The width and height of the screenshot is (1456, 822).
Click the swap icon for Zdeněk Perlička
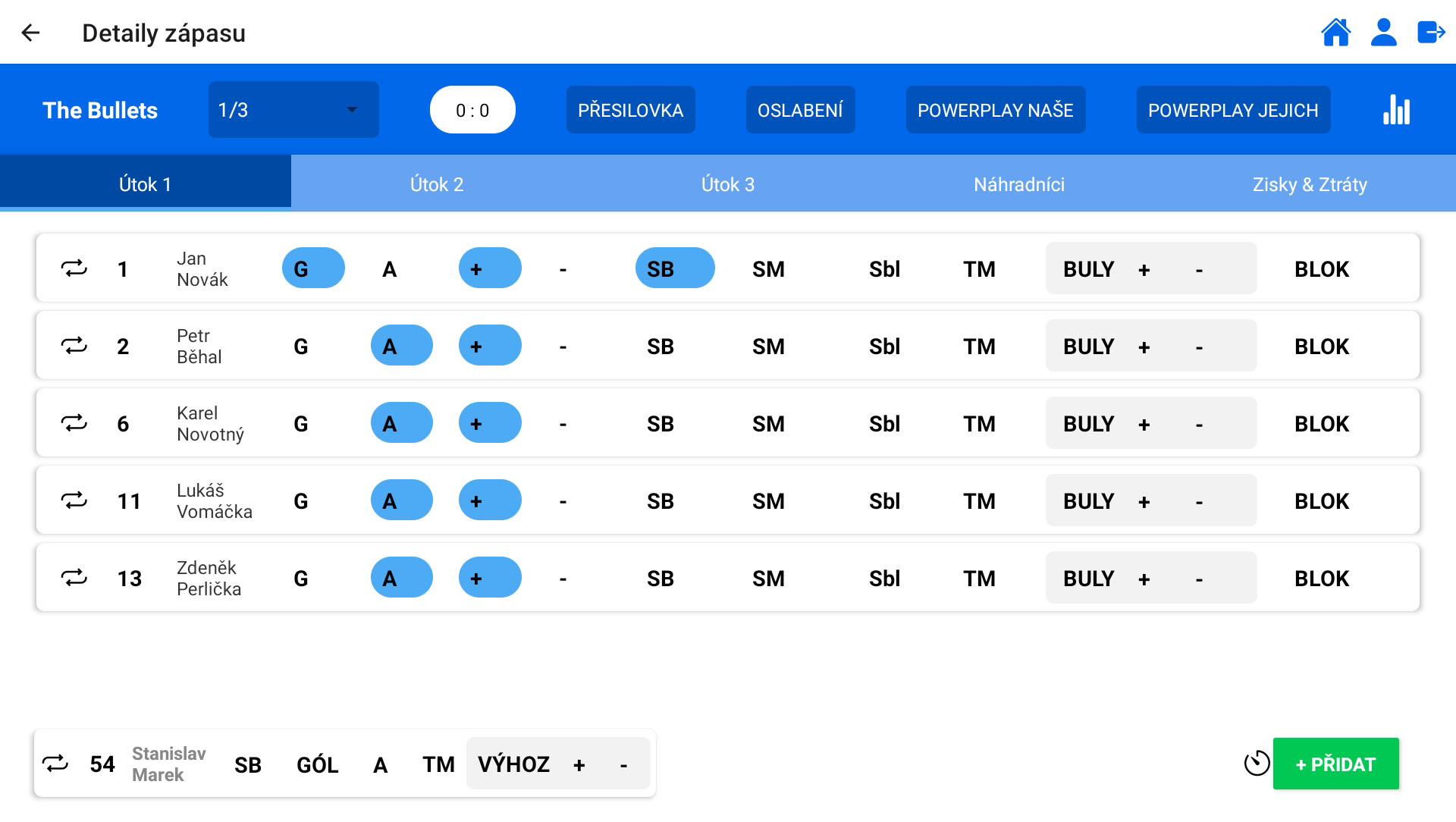pyautogui.click(x=74, y=578)
